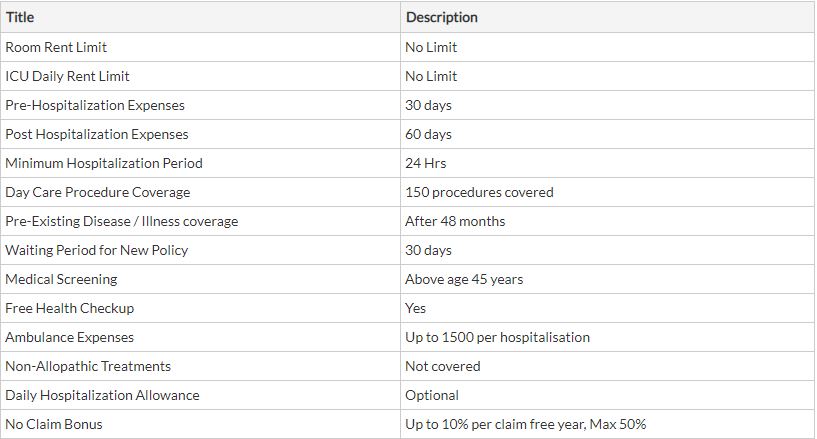Click the Not covered description cell
This screenshot has width=817, height=439.
pos(608,366)
